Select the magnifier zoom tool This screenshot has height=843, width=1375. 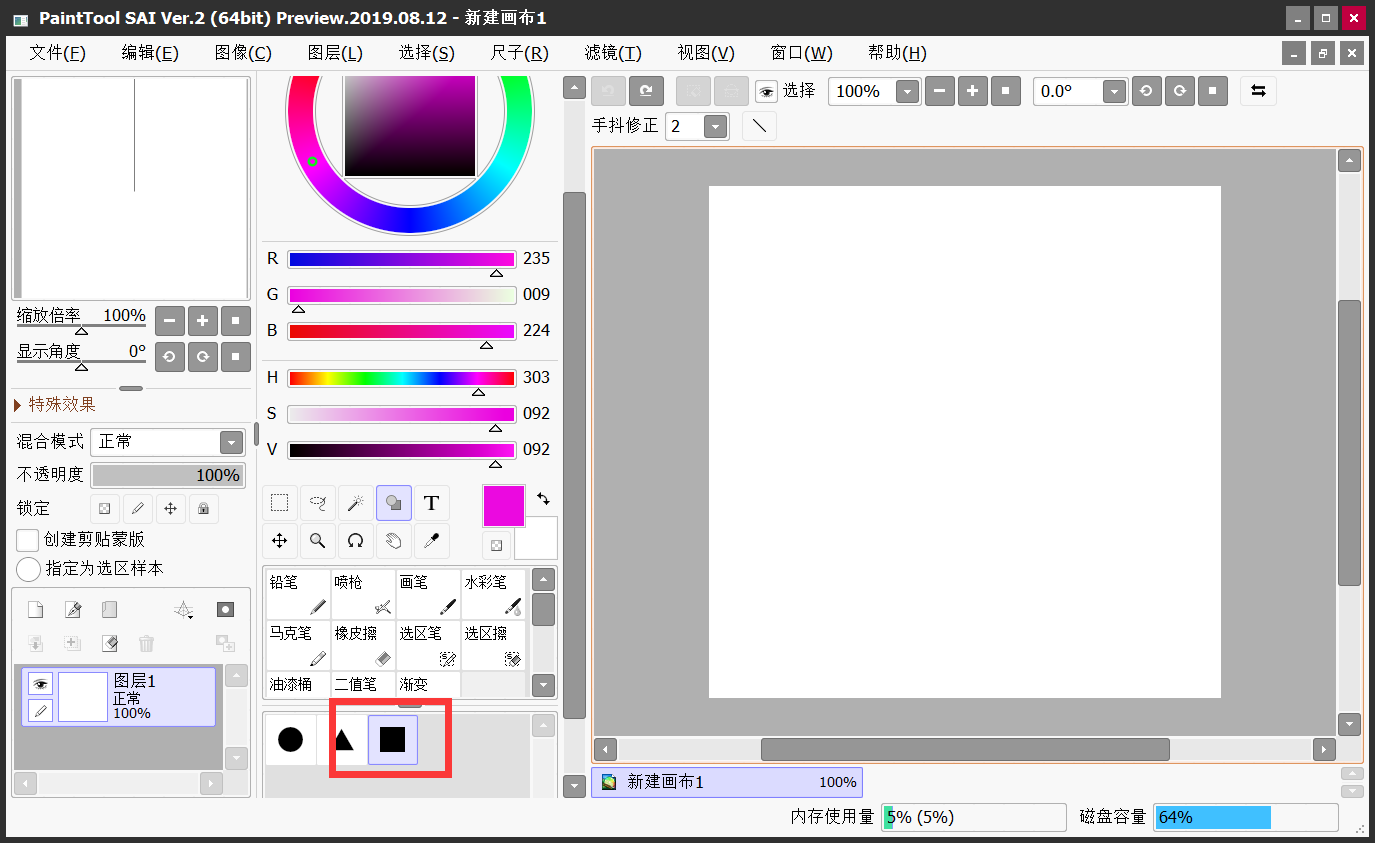click(318, 541)
